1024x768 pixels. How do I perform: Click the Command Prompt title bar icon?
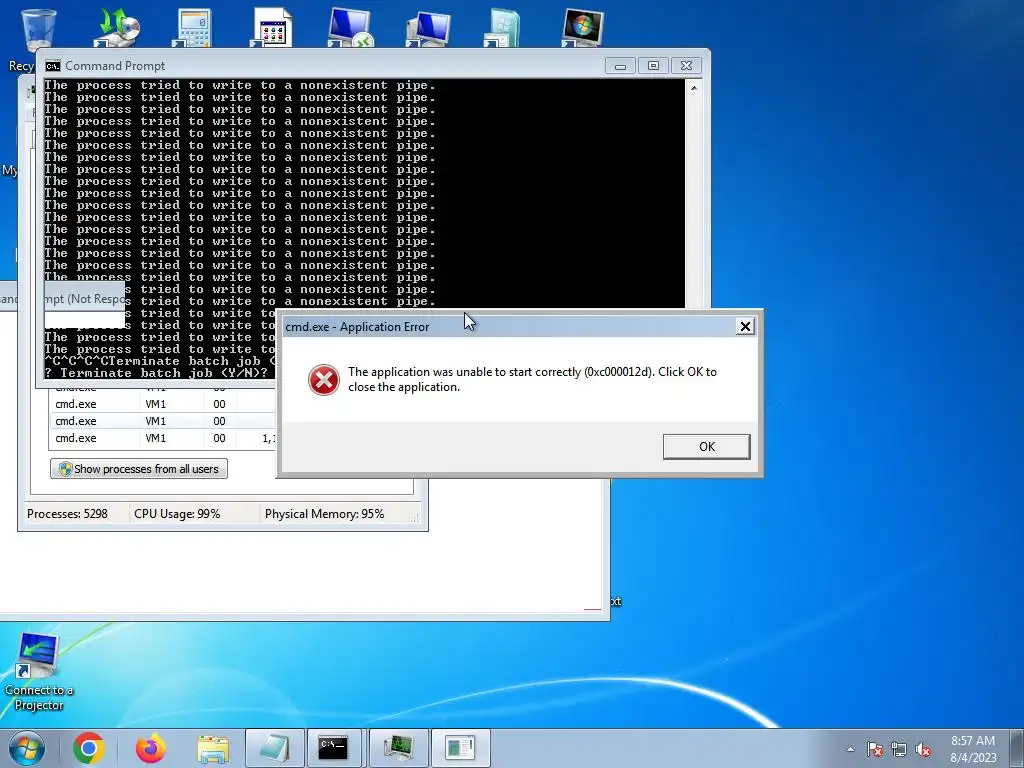coord(53,66)
